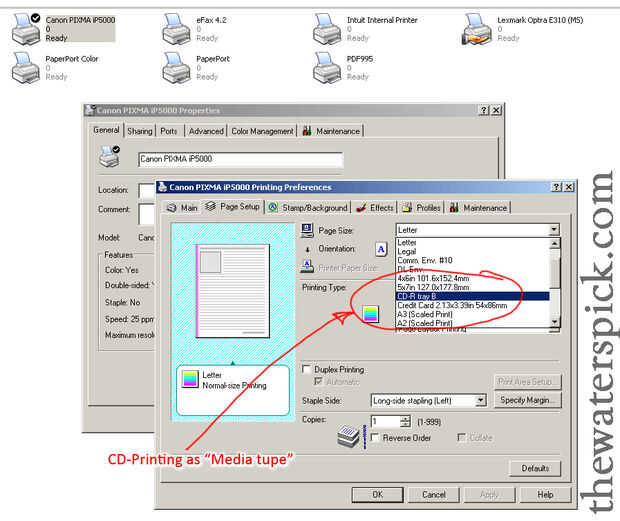
Task: Click the Location field in Properties window
Action: pyautogui.click(x=146, y=191)
